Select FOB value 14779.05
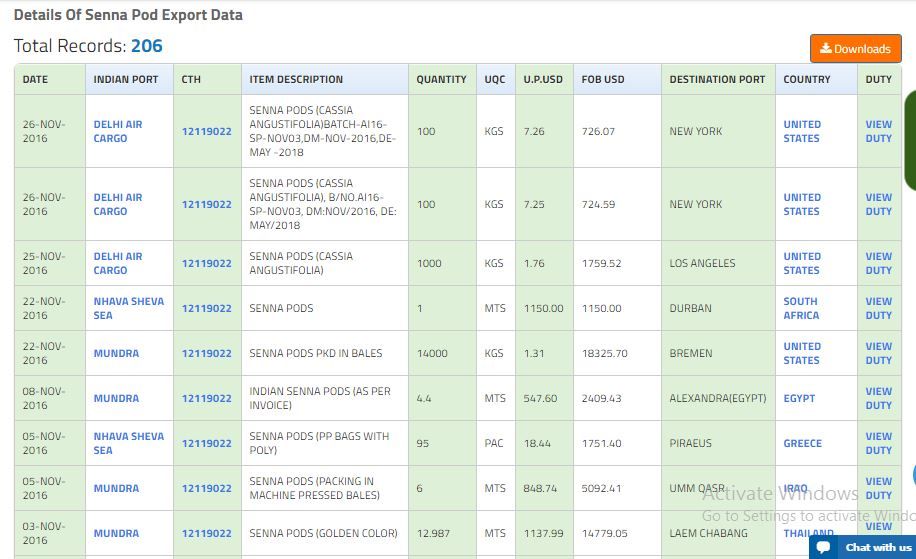 tap(605, 533)
